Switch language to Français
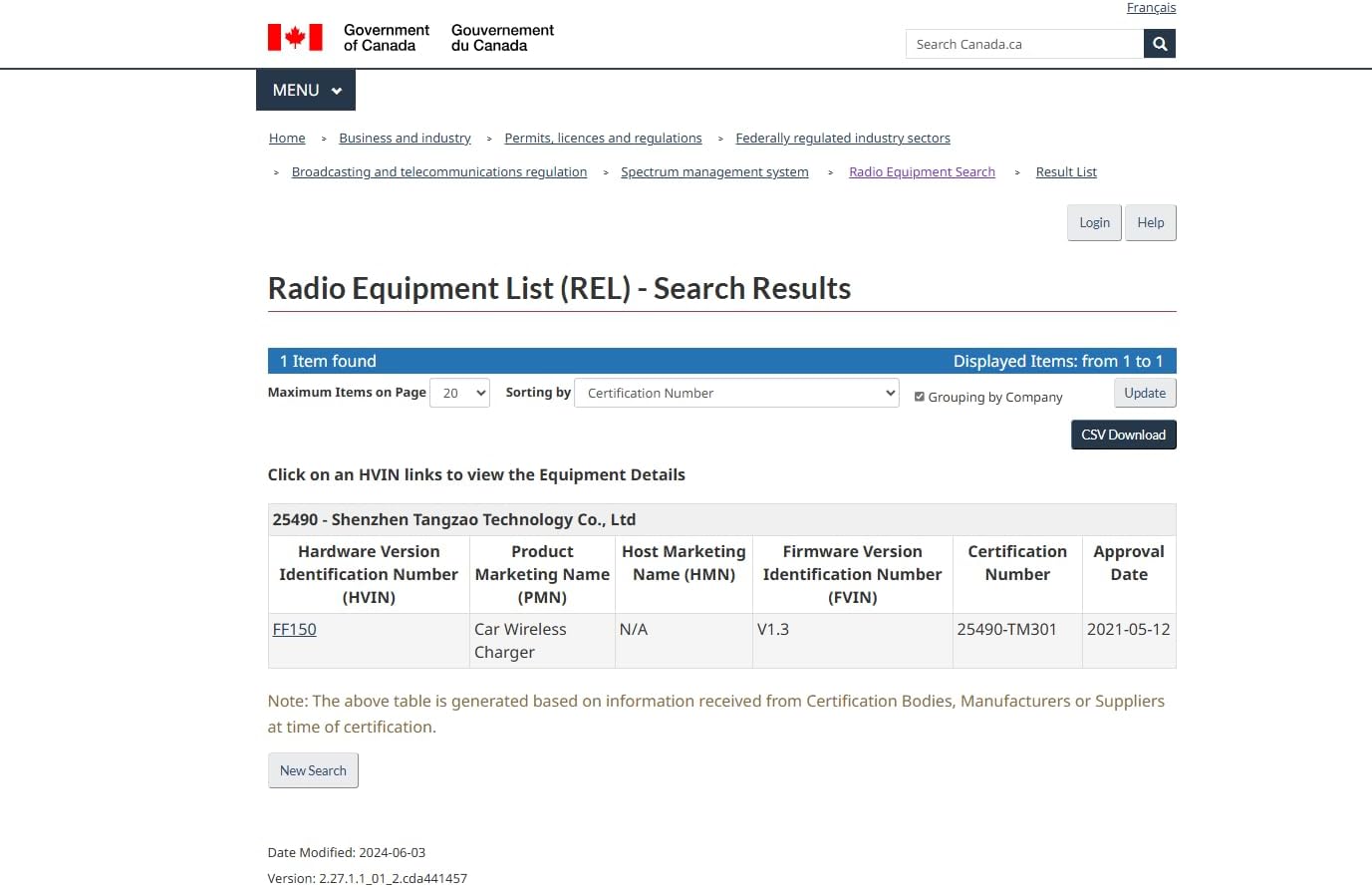 pyautogui.click(x=1151, y=8)
